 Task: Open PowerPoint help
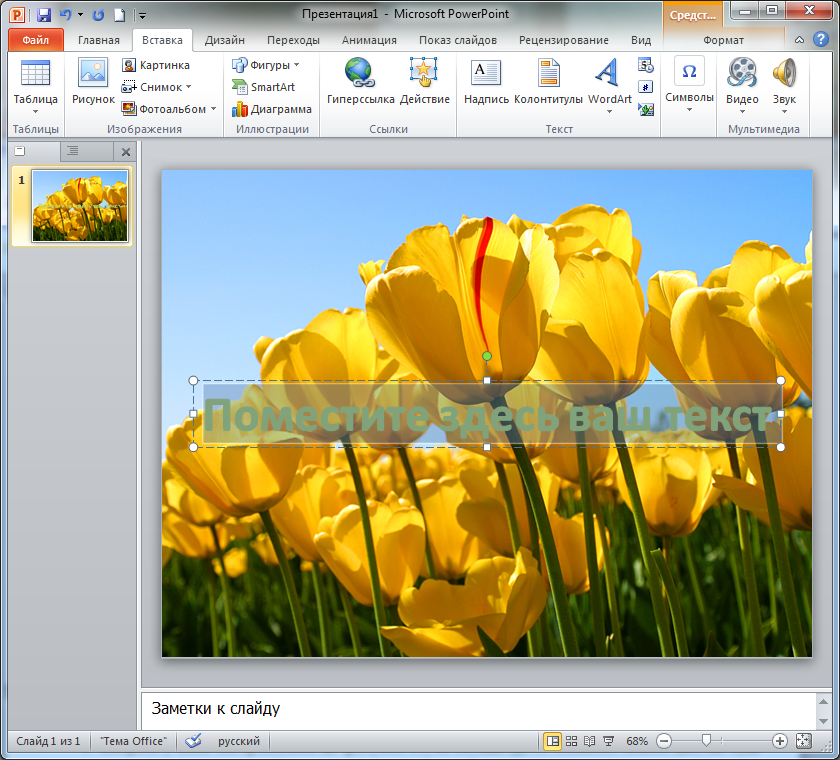pos(821,39)
